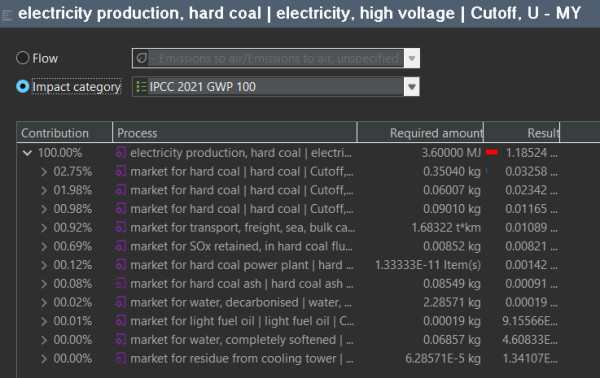The height and width of the screenshot is (378, 600).
Task: Expand the 00.12% hard coal power plant row
Action: point(44,265)
